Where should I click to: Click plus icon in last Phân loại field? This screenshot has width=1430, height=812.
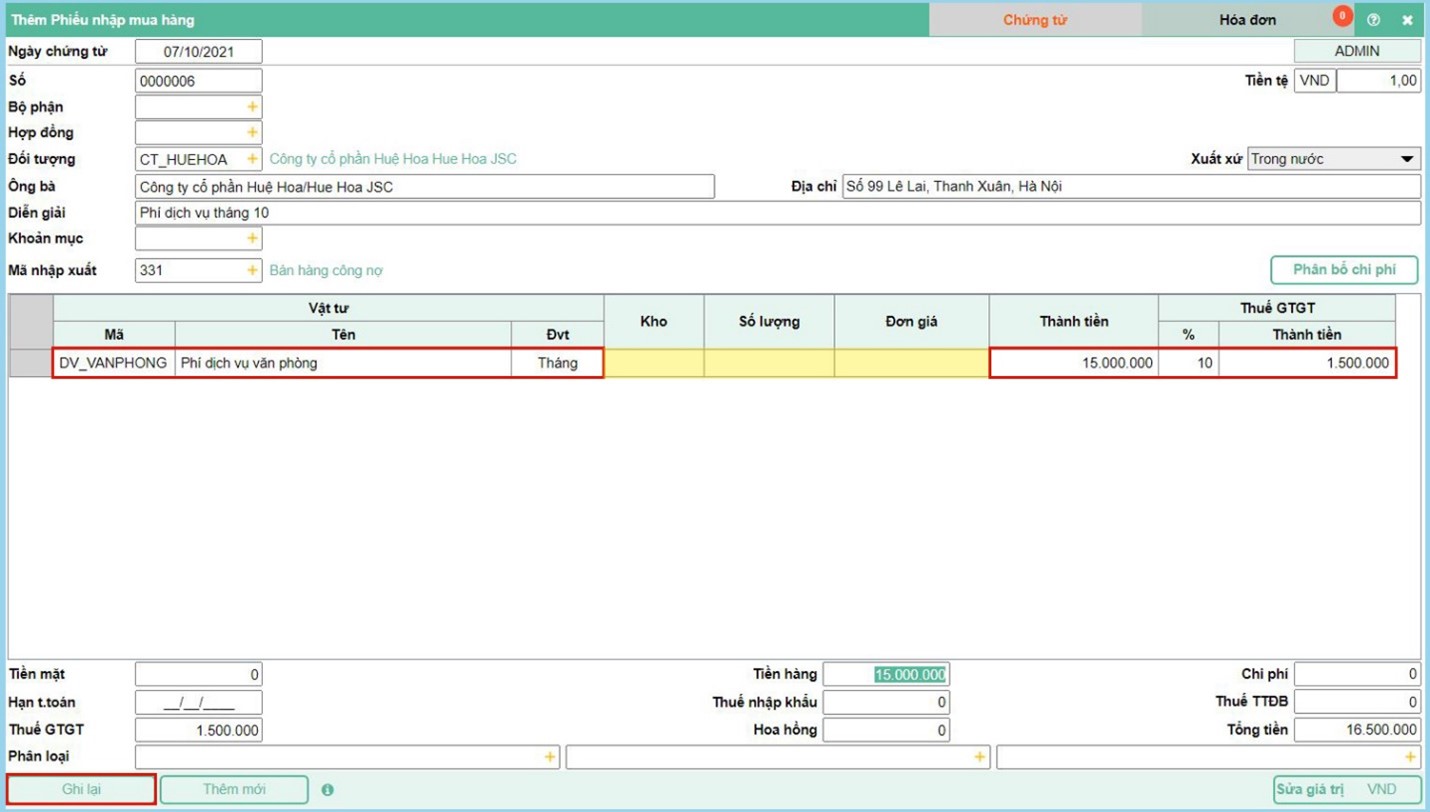pyautogui.click(x=1410, y=757)
